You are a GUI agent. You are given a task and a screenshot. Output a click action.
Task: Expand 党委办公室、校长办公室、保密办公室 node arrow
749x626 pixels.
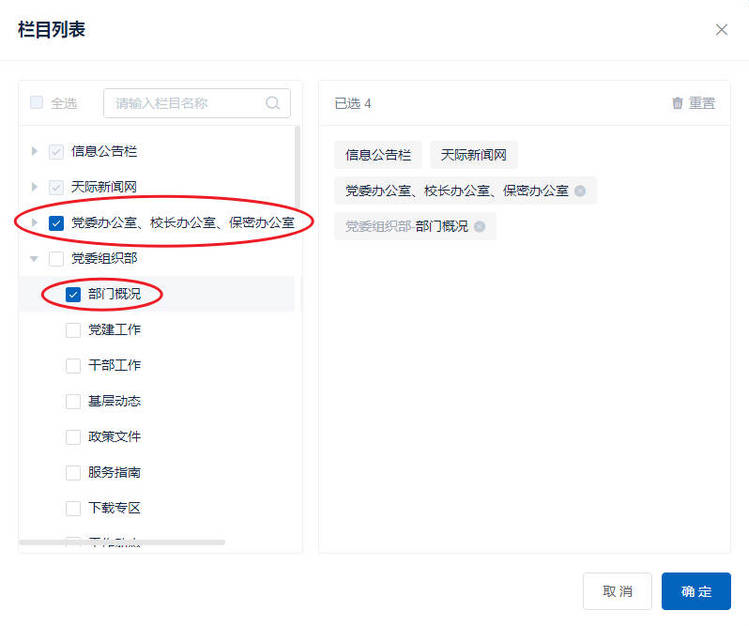[34, 223]
